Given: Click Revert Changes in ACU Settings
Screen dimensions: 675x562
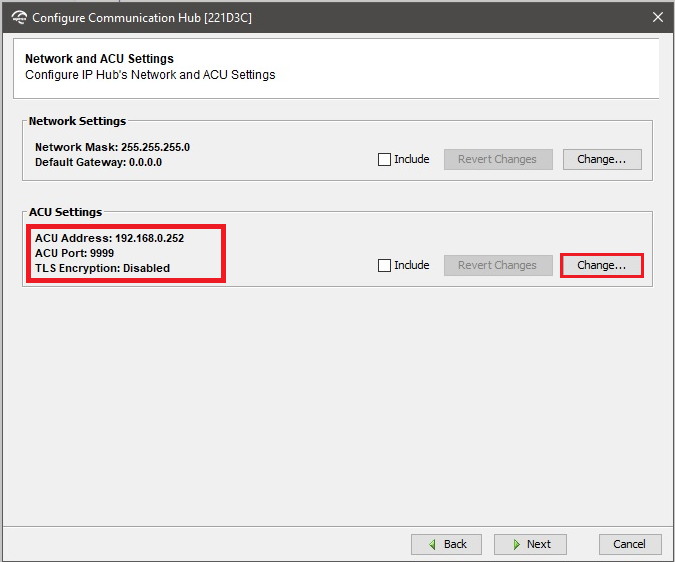Looking at the screenshot, I should [x=497, y=265].
